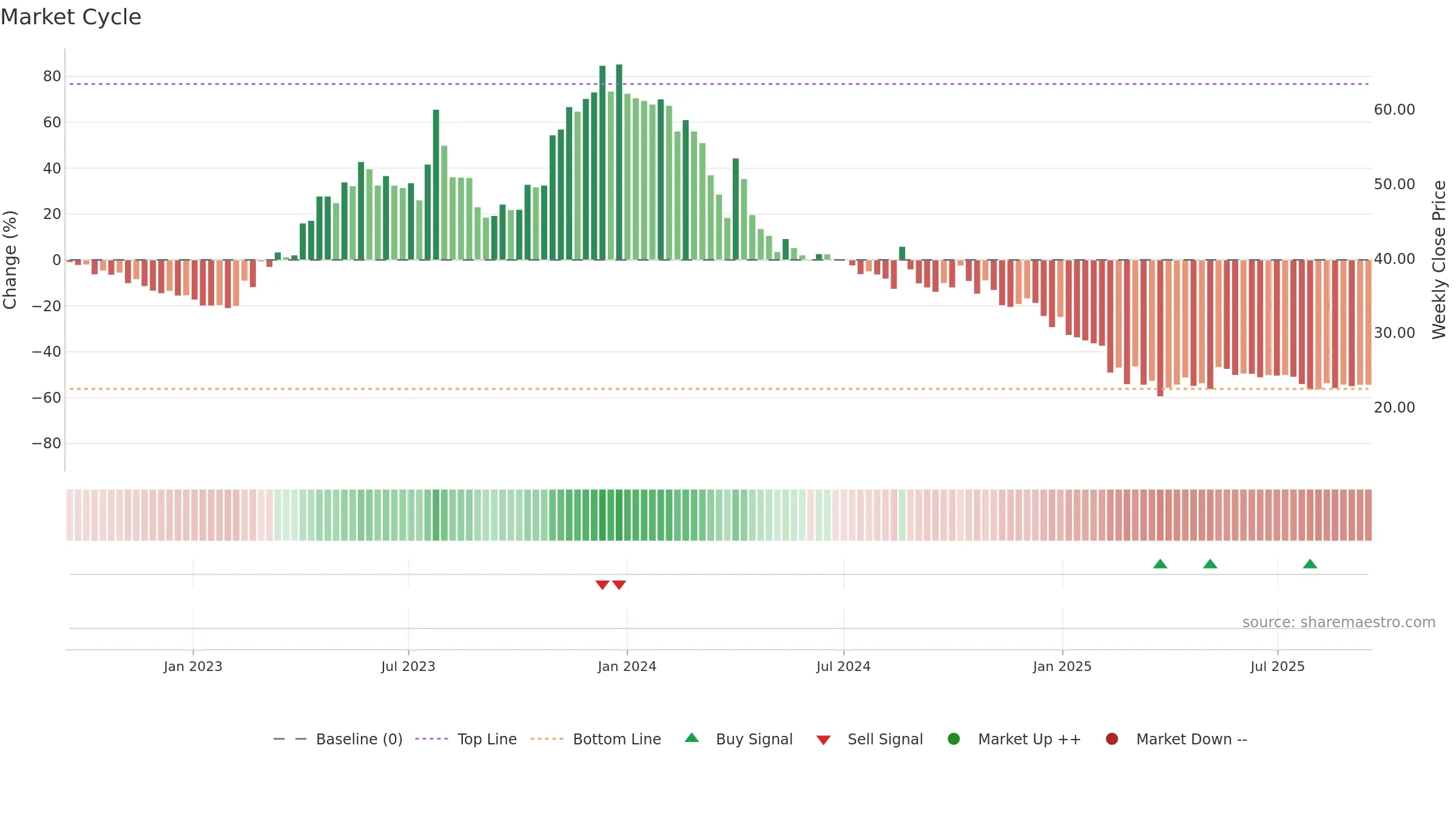Click the green Market Up circle icon

pyautogui.click(x=954, y=739)
